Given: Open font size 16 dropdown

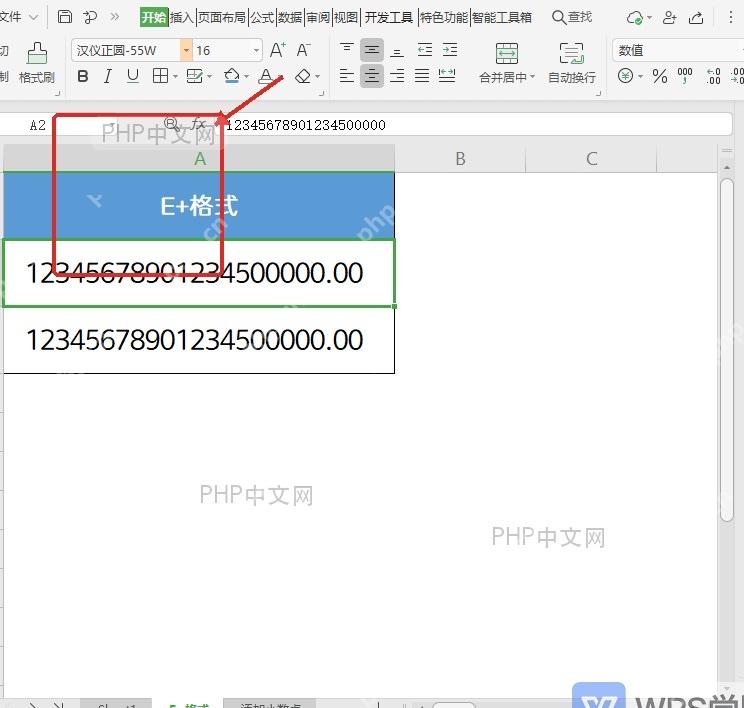Looking at the screenshot, I should point(256,50).
